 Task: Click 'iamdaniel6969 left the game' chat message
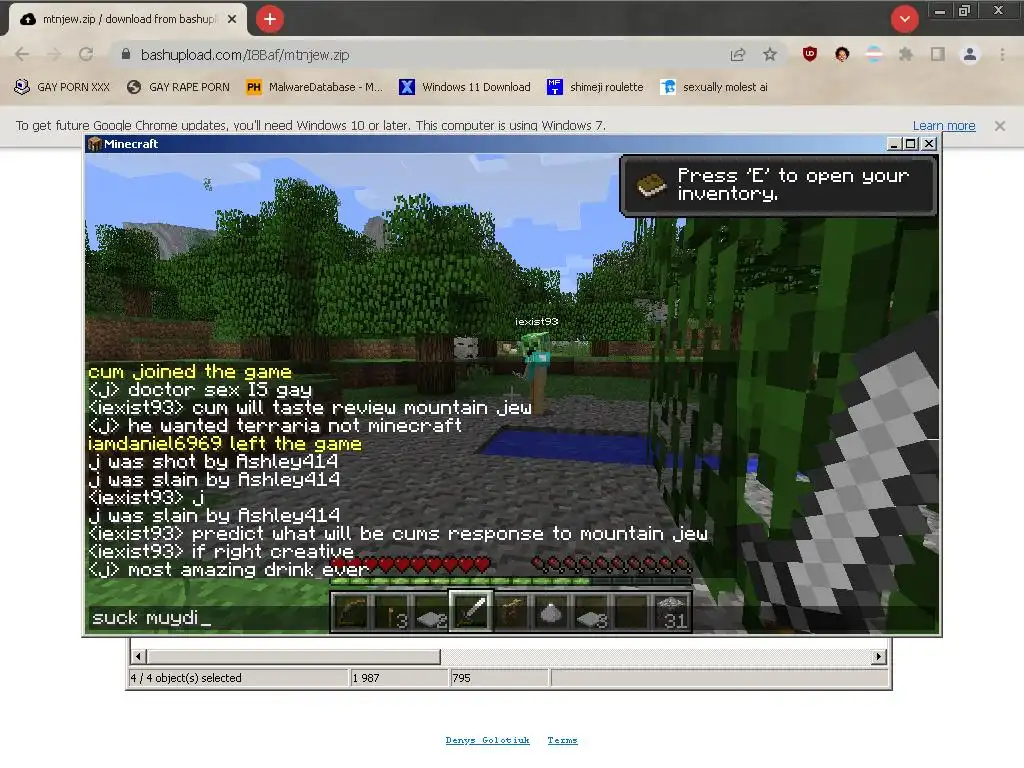(225, 444)
